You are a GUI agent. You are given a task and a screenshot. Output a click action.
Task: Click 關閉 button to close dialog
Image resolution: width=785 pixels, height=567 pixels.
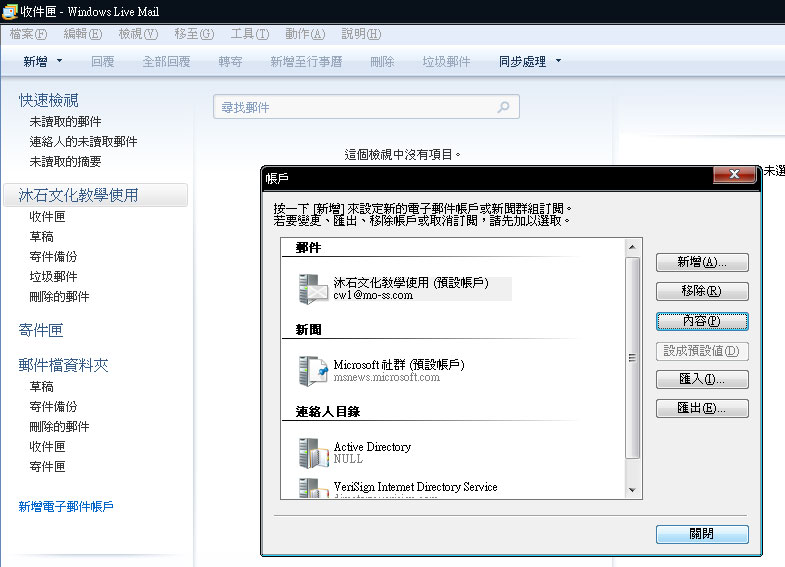(702, 534)
